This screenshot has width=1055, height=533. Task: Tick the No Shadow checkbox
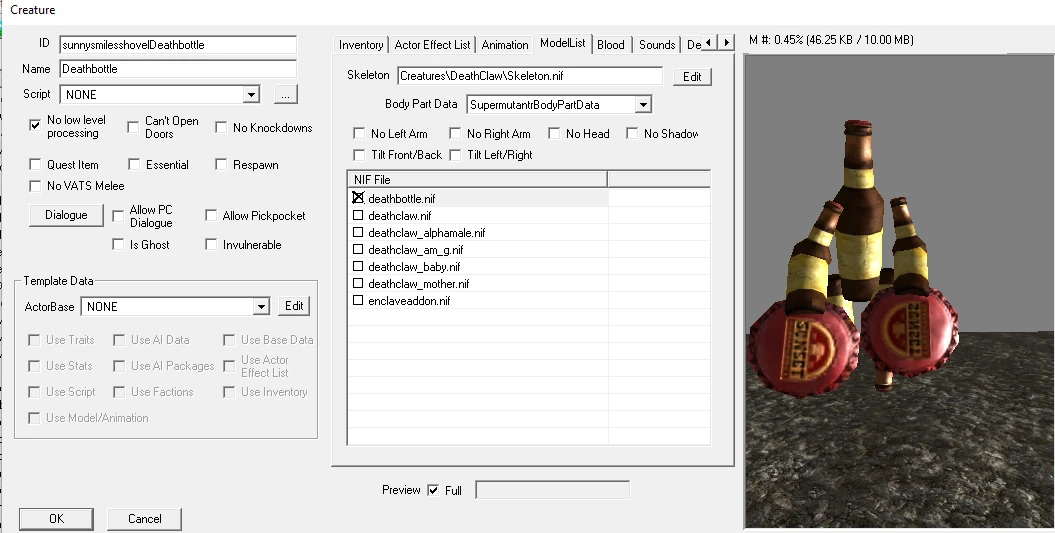coord(632,133)
